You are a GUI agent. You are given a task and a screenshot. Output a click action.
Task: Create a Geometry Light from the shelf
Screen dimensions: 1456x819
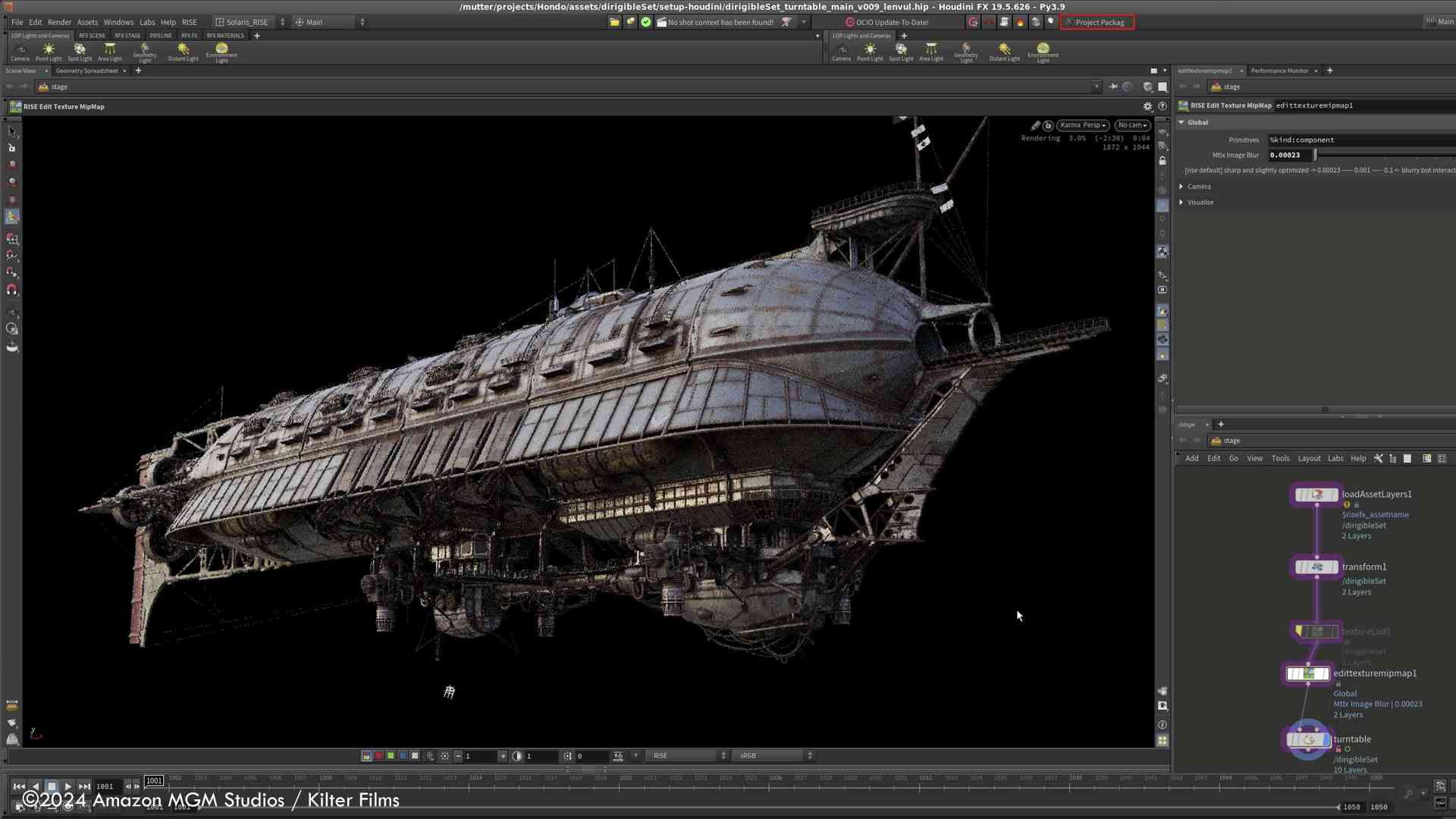pyautogui.click(x=144, y=49)
